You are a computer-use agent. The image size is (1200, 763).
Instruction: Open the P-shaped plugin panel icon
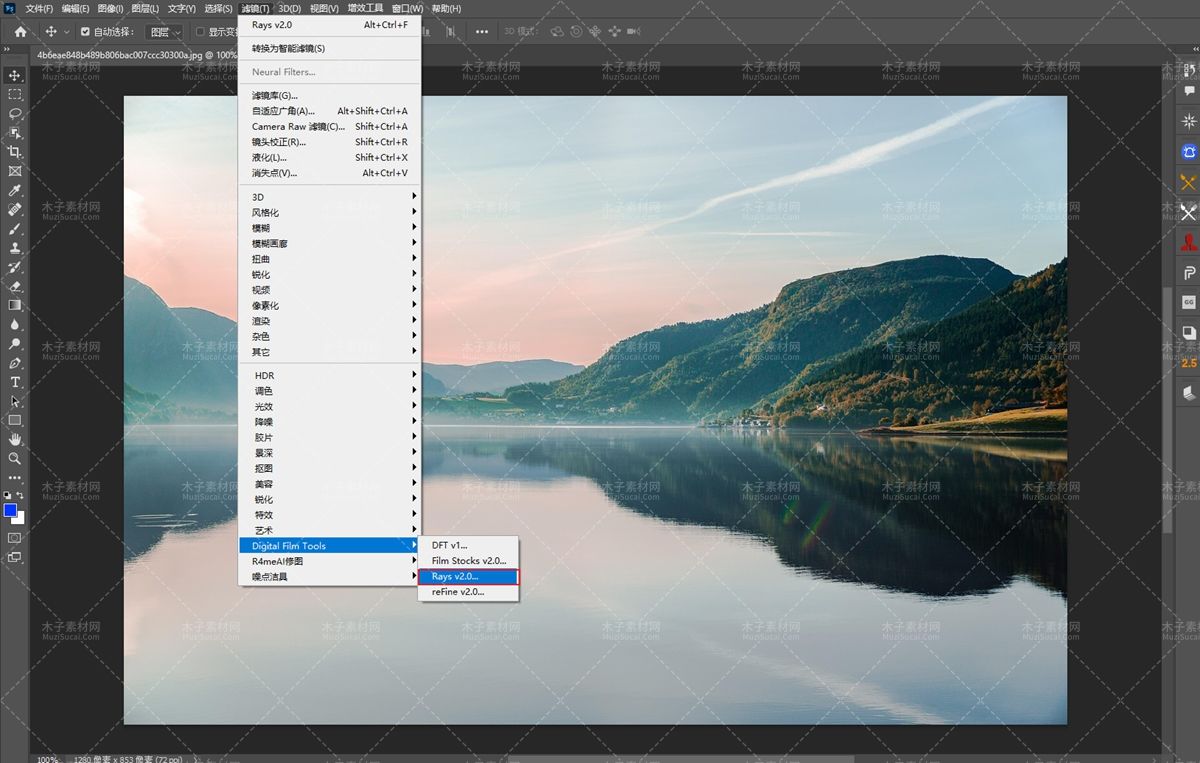tap(1189, 272)
